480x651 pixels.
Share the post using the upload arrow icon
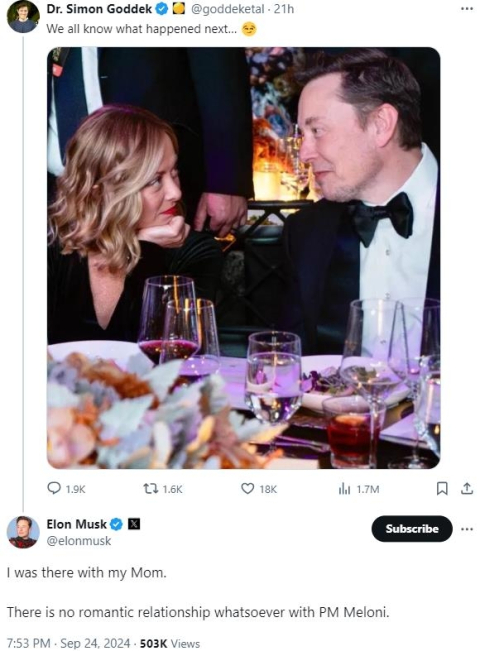[467, 489]
